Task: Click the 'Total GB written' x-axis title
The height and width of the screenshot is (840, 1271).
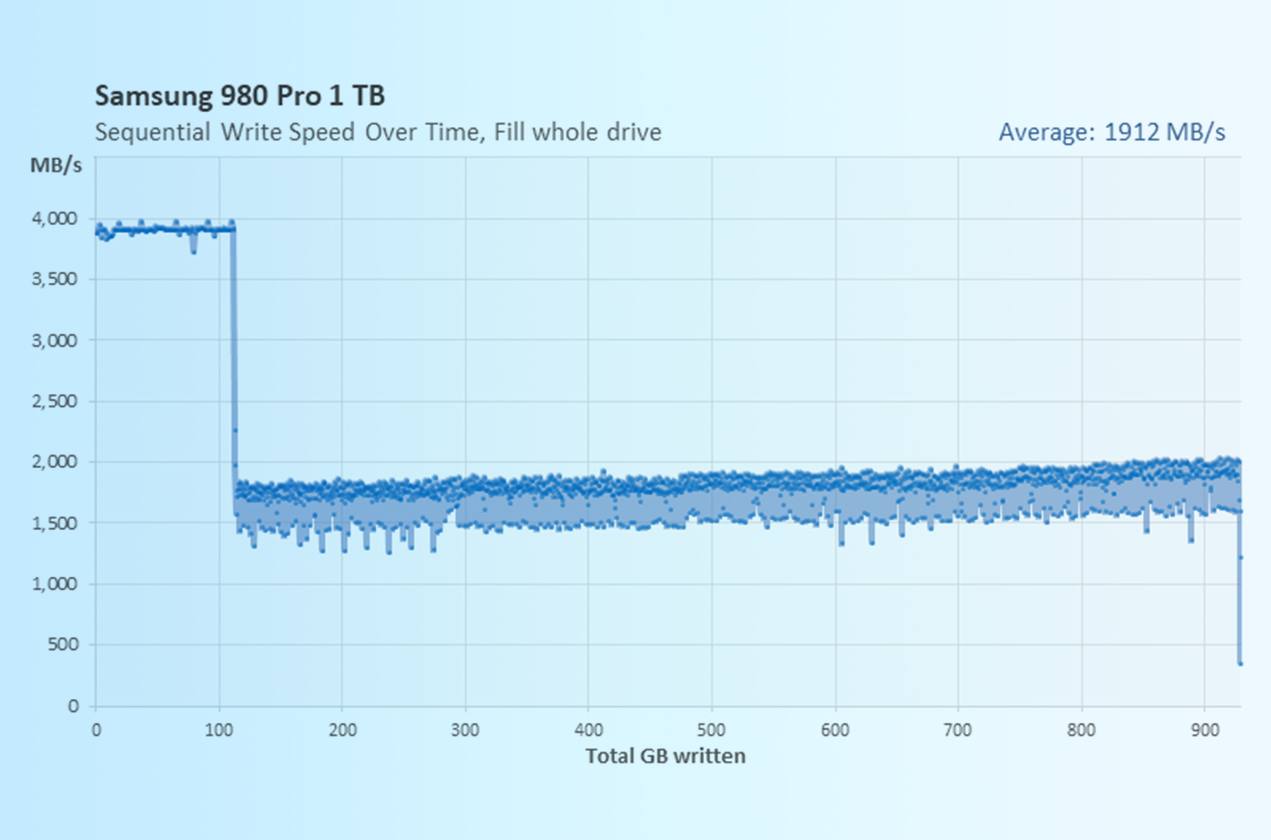Action: click(x=665, y=755)
